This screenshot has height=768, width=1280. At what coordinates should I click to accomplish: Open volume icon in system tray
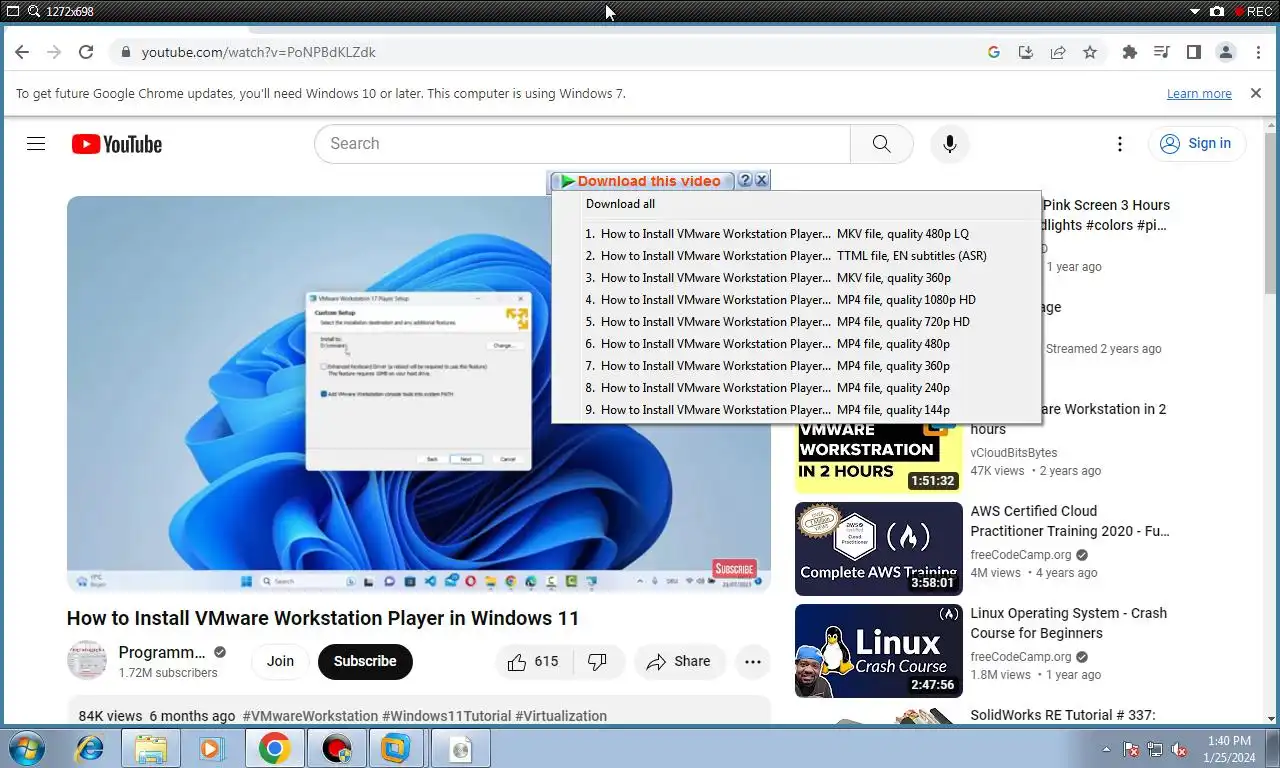[1179, 749]
